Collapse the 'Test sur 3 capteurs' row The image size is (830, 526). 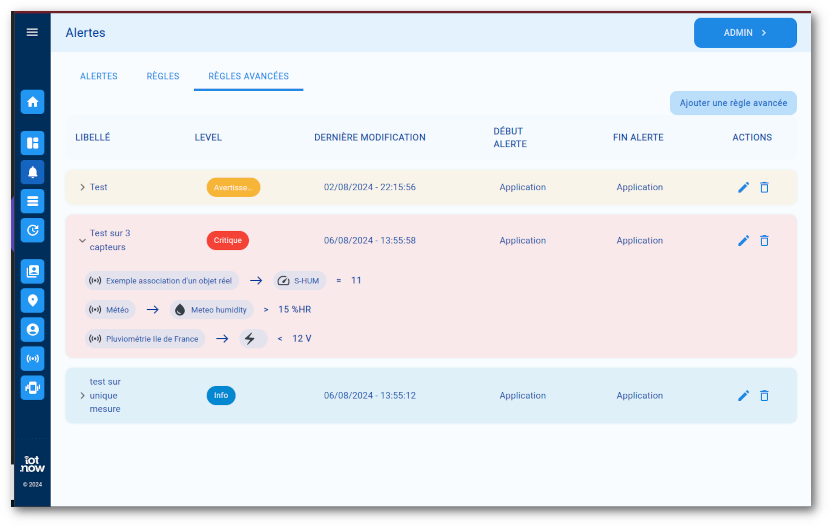click(x=82, y=241)
